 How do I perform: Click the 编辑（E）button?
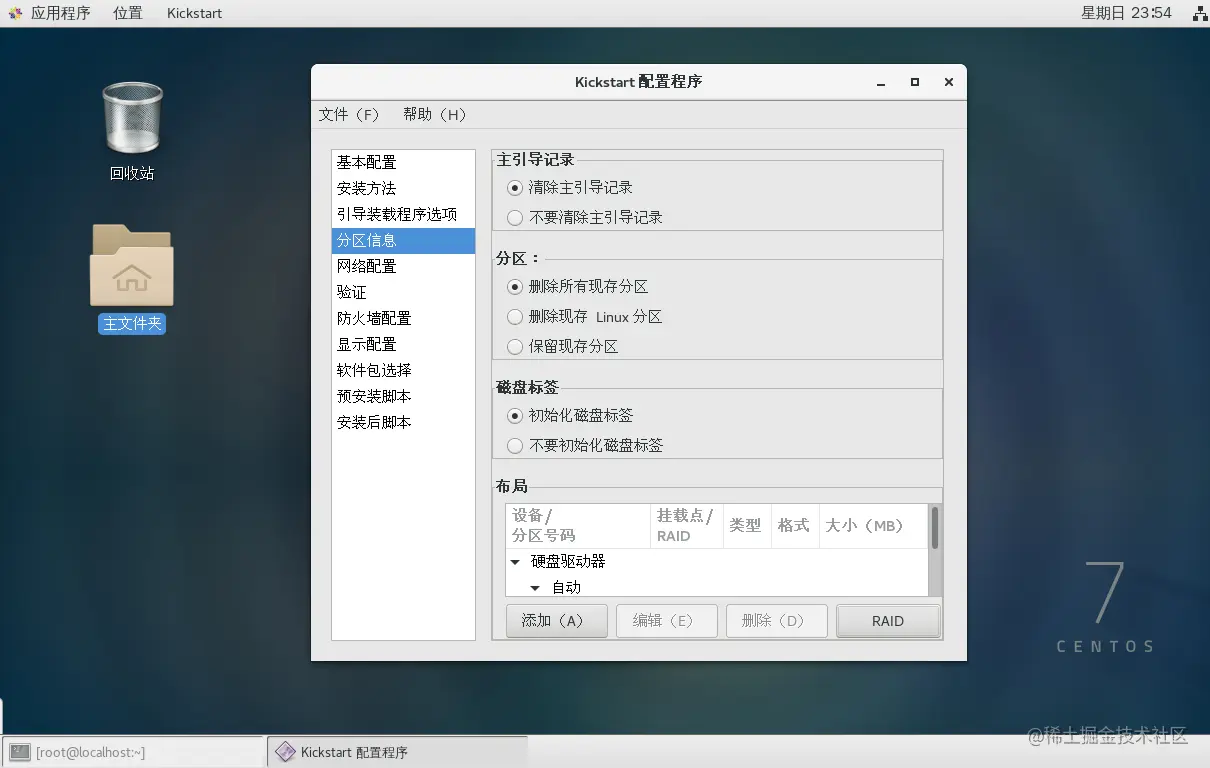click(x=667, y=621)
